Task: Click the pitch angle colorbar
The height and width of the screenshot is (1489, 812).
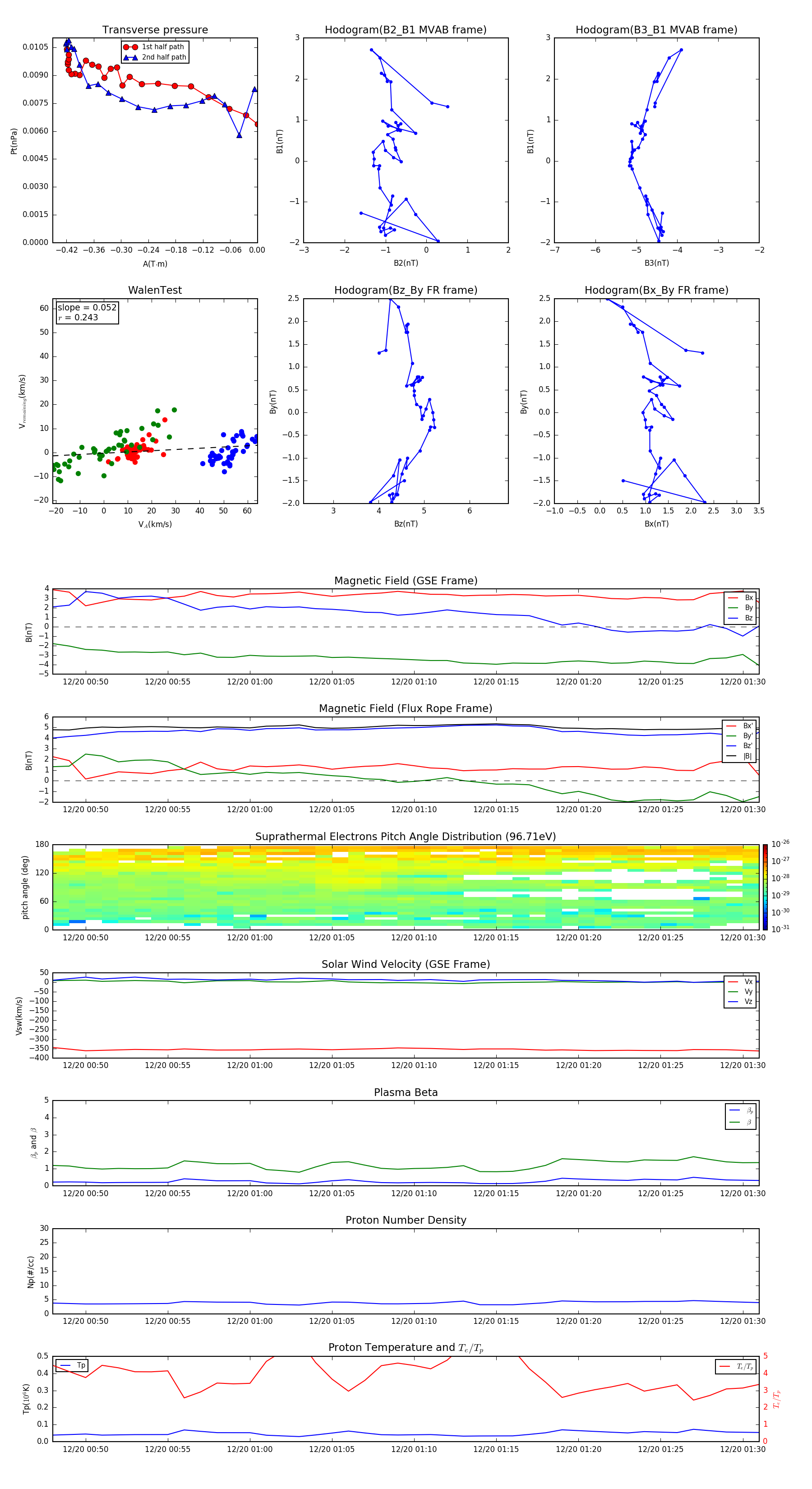Action: click(765, 887)
